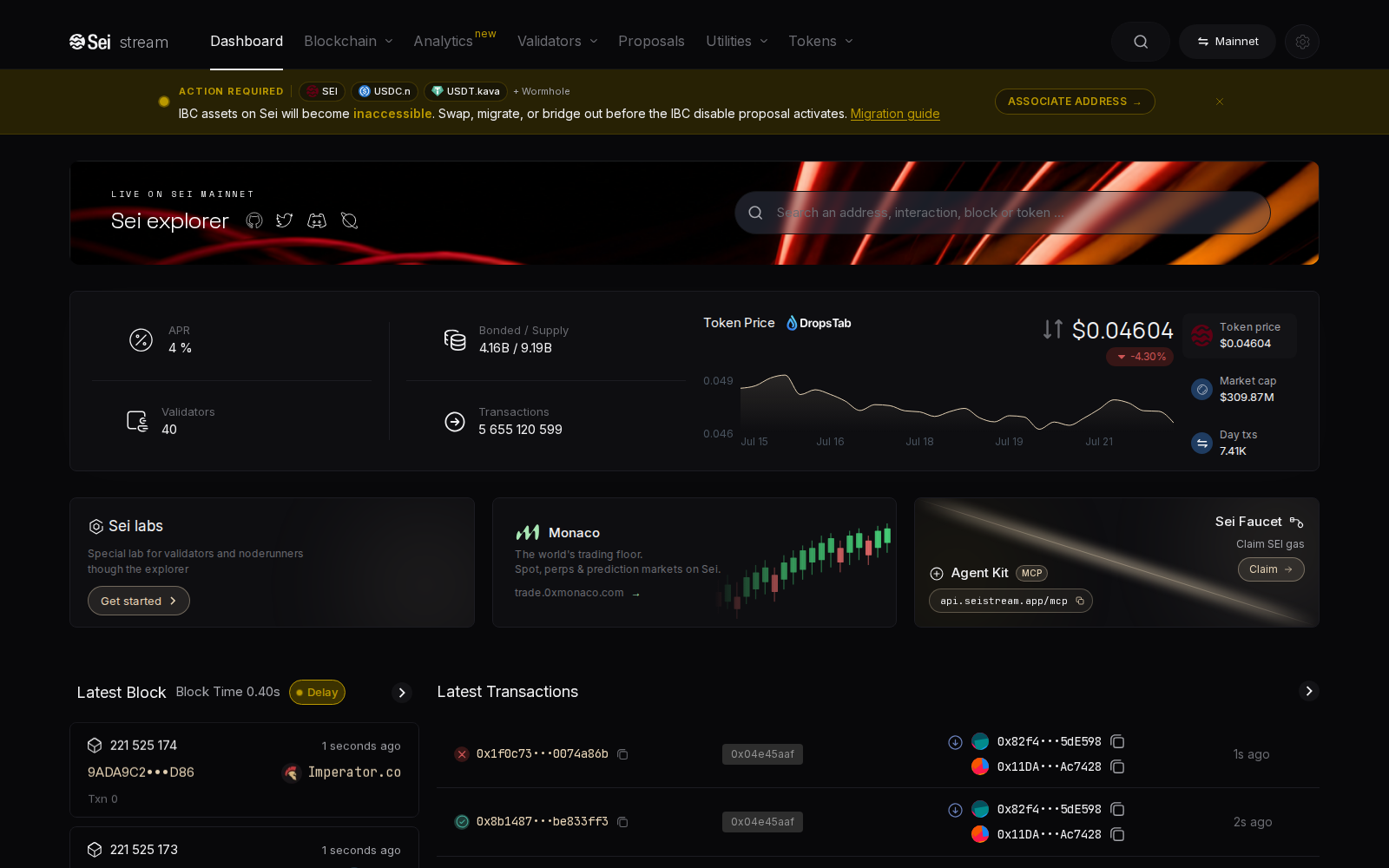
Task: Click the Transactions arrow-circle icon
Action: (455, 422)
